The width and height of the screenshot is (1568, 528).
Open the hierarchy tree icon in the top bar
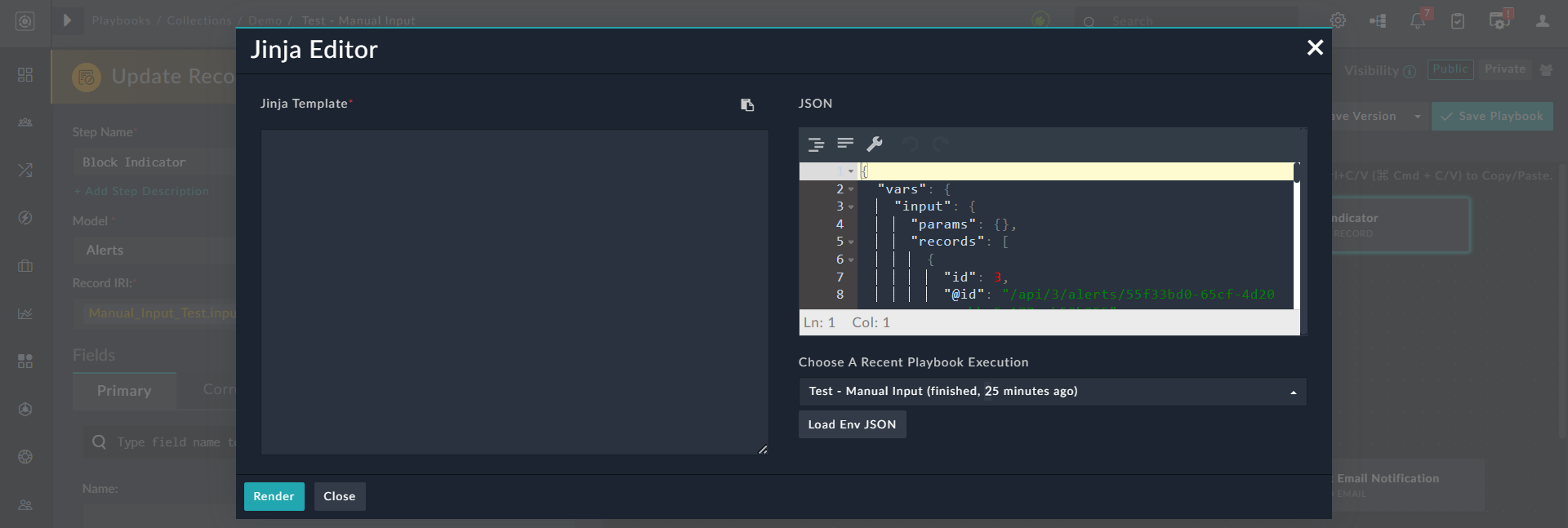(1378, 20)
